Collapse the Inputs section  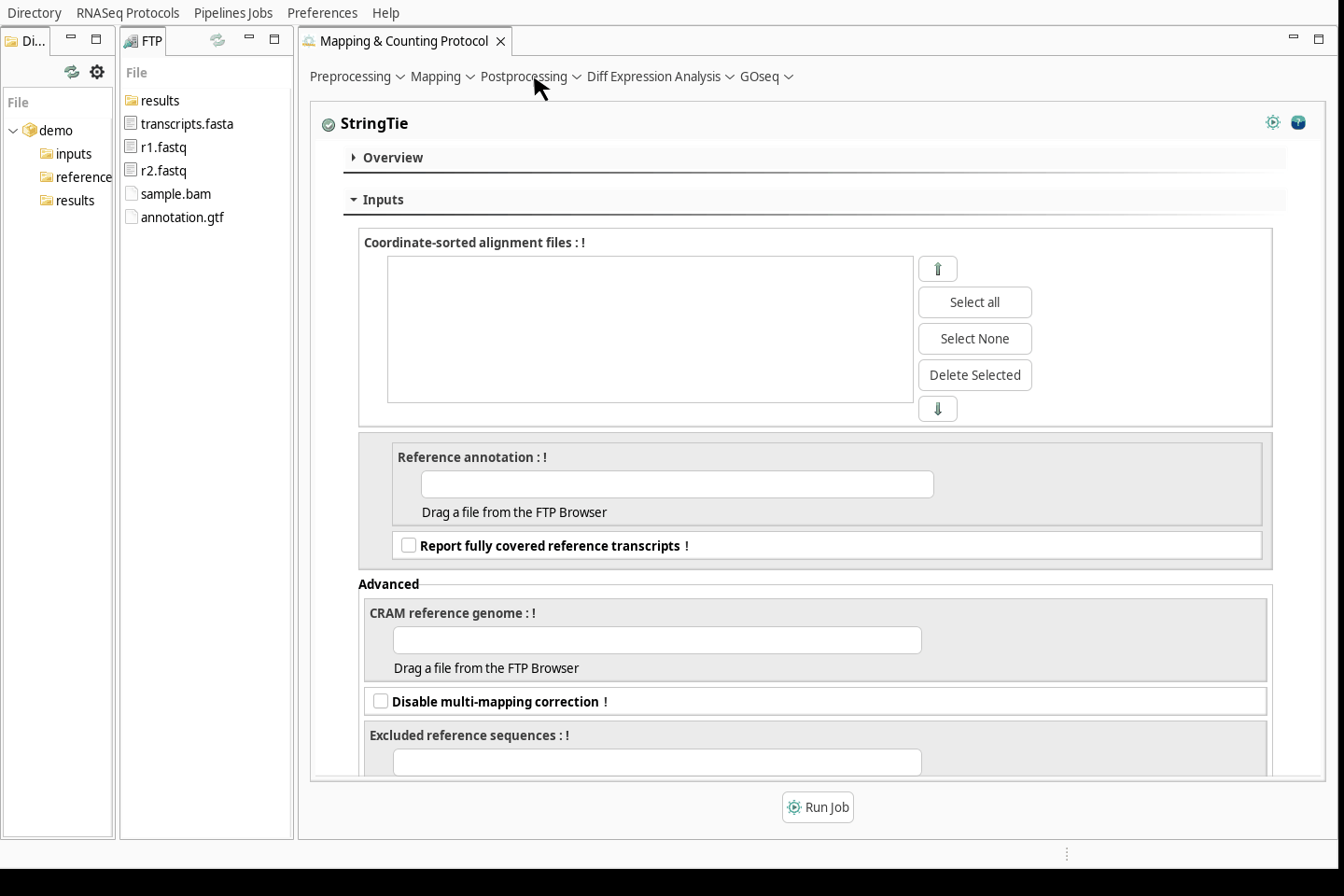click(x=354, y=200)
